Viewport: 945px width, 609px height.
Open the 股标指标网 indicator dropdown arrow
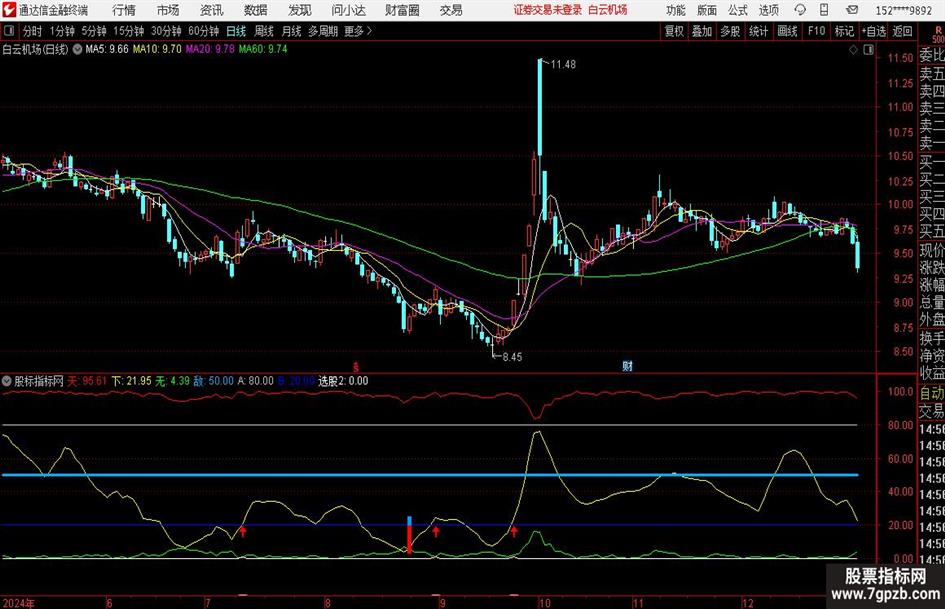click(x=7, y=381)
